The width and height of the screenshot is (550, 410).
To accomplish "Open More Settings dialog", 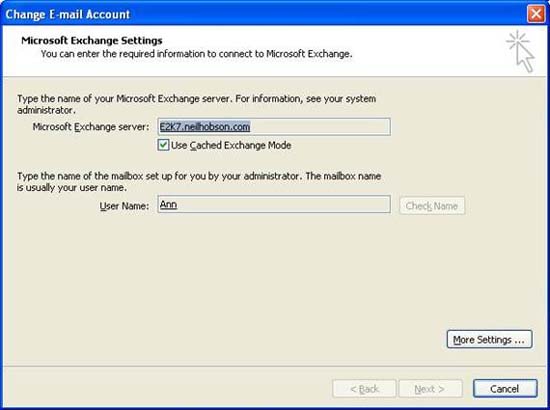I will (489, 339).
